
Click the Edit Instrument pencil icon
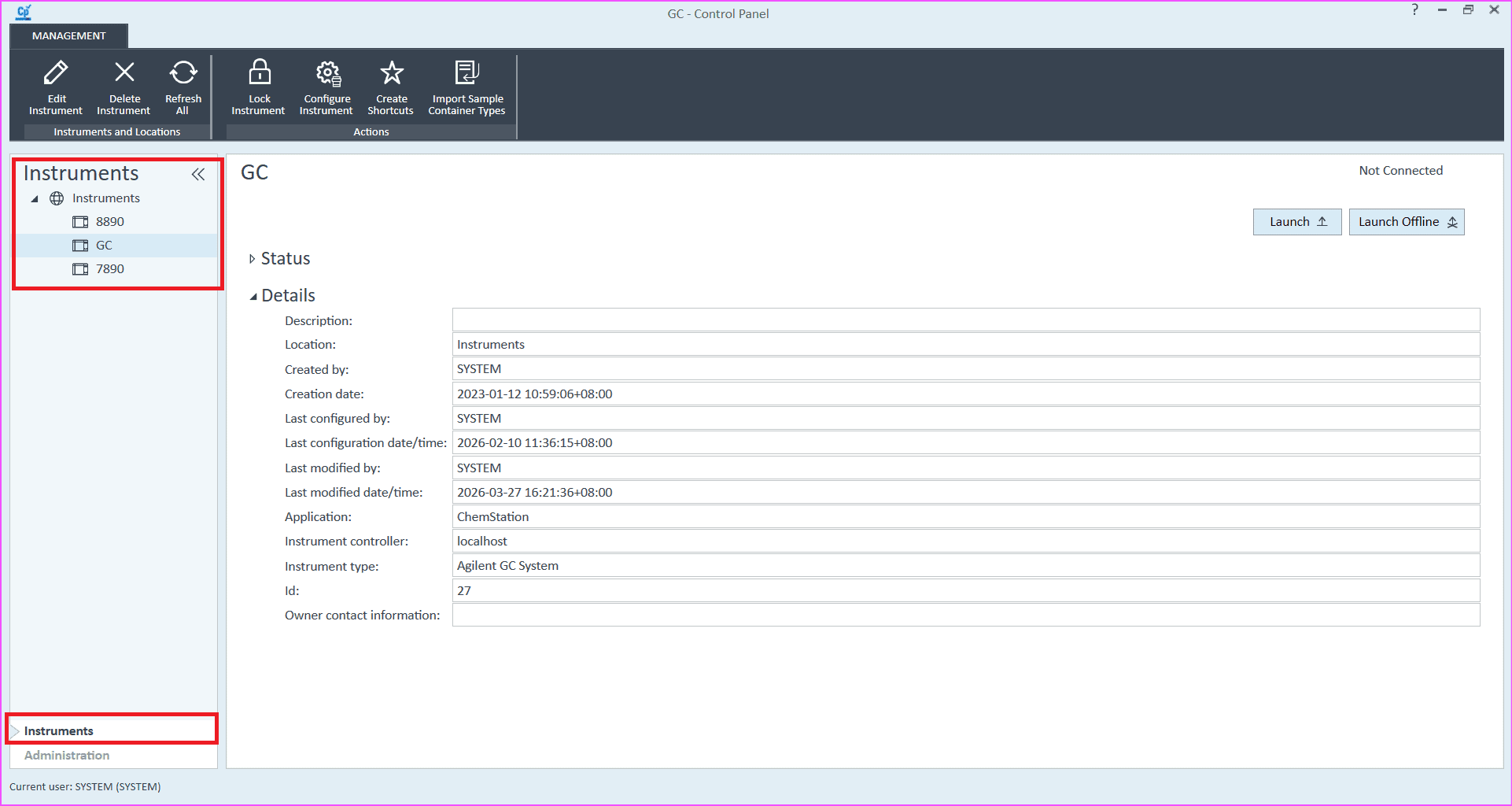56,72
